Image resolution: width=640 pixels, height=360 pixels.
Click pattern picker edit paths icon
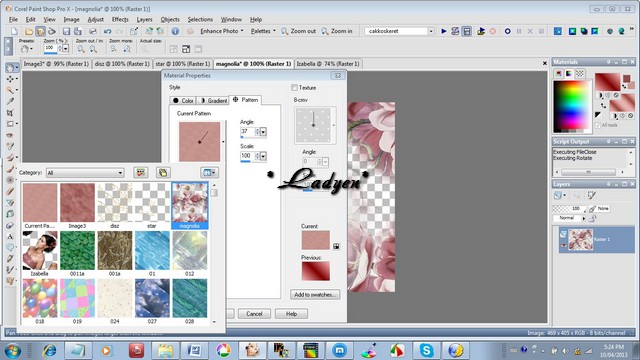(x=140, y=173)
